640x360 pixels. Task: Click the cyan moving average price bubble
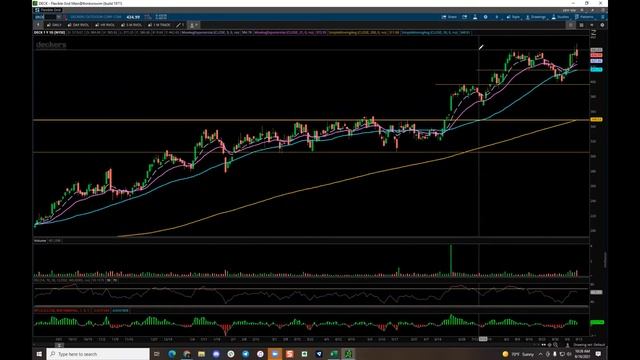[596, 69]
